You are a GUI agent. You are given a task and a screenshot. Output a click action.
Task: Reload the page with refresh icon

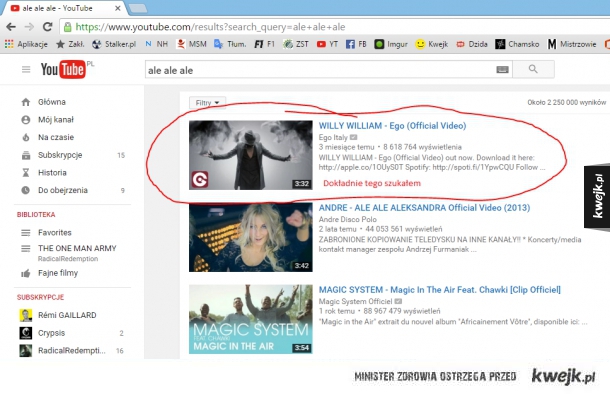pyautogui.click(x=47, y=27)
